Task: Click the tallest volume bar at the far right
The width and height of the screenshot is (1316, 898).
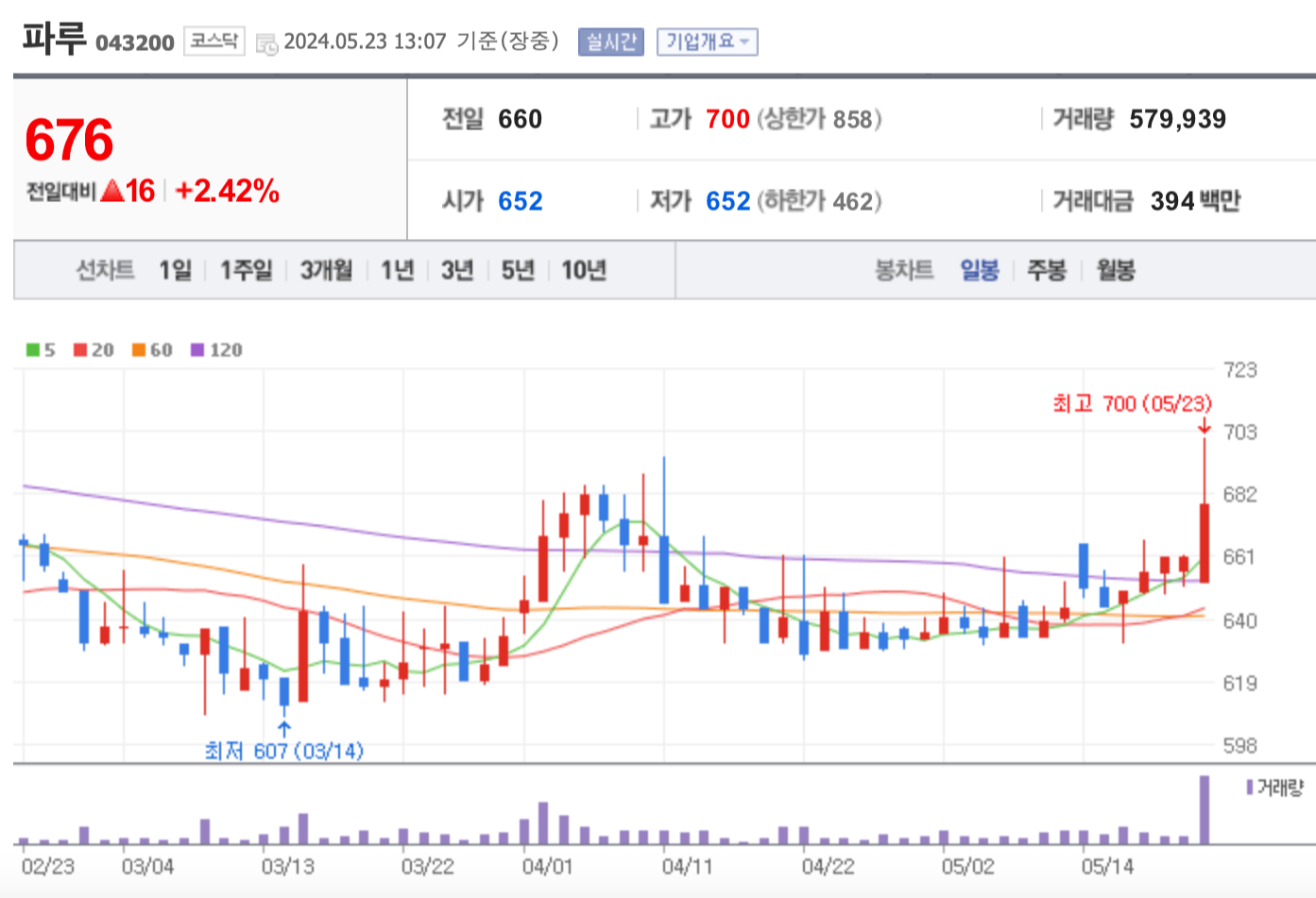Action: [1205, 809]
